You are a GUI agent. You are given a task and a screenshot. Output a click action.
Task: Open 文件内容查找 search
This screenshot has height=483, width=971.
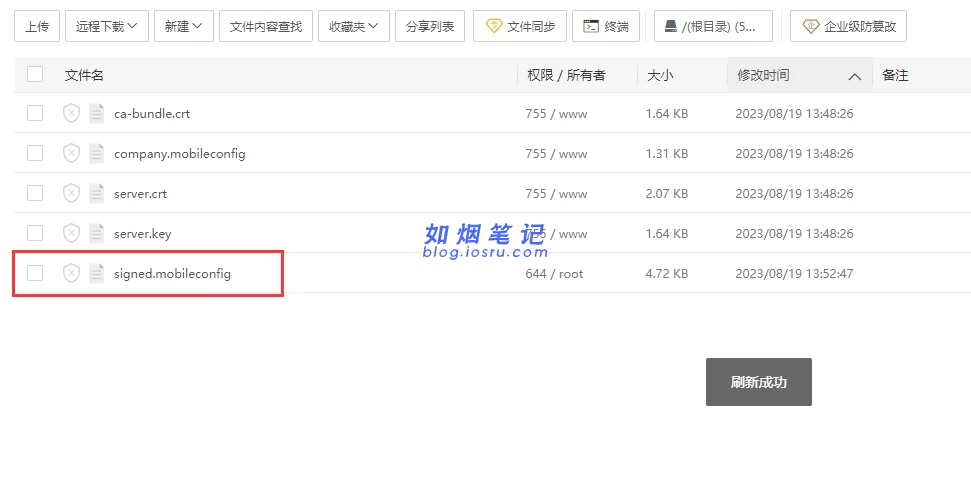(266, 26)
